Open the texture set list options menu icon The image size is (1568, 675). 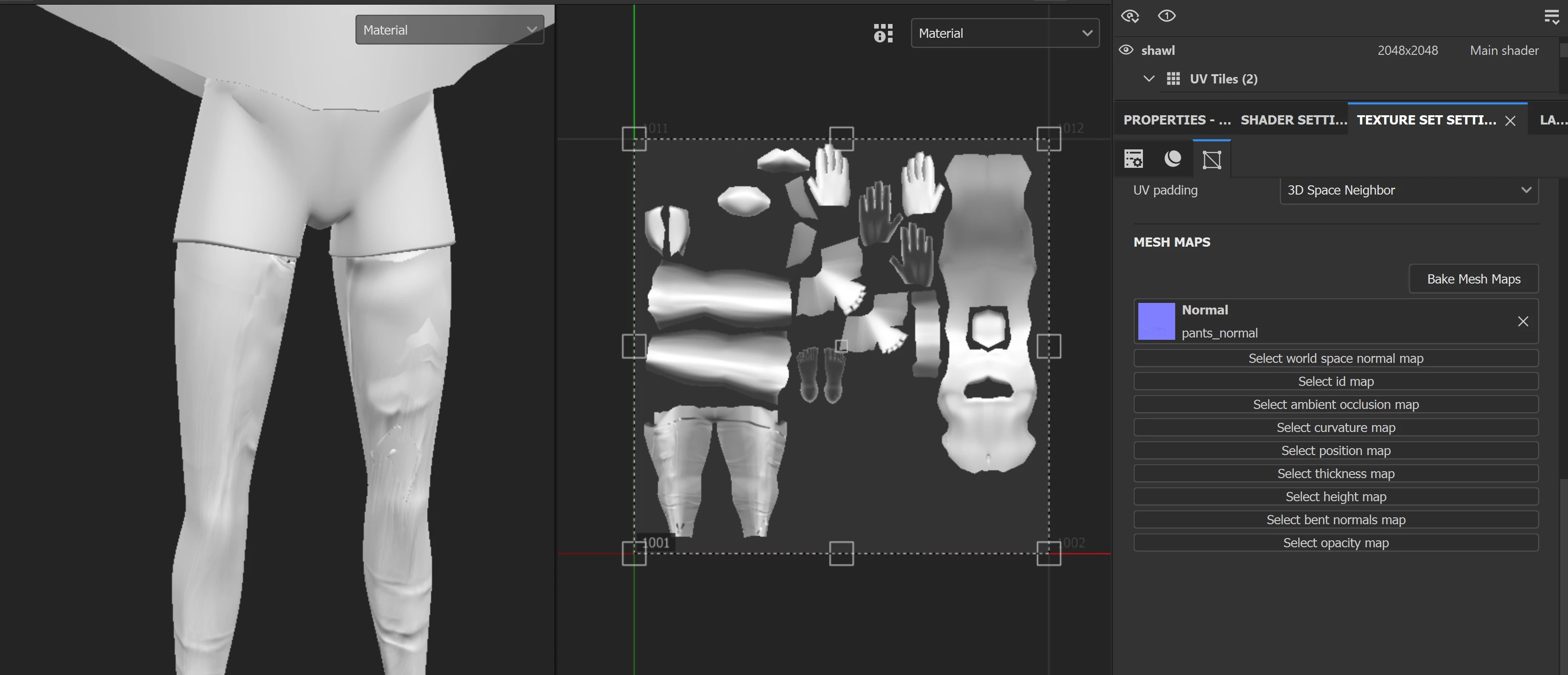(1551, 17)
